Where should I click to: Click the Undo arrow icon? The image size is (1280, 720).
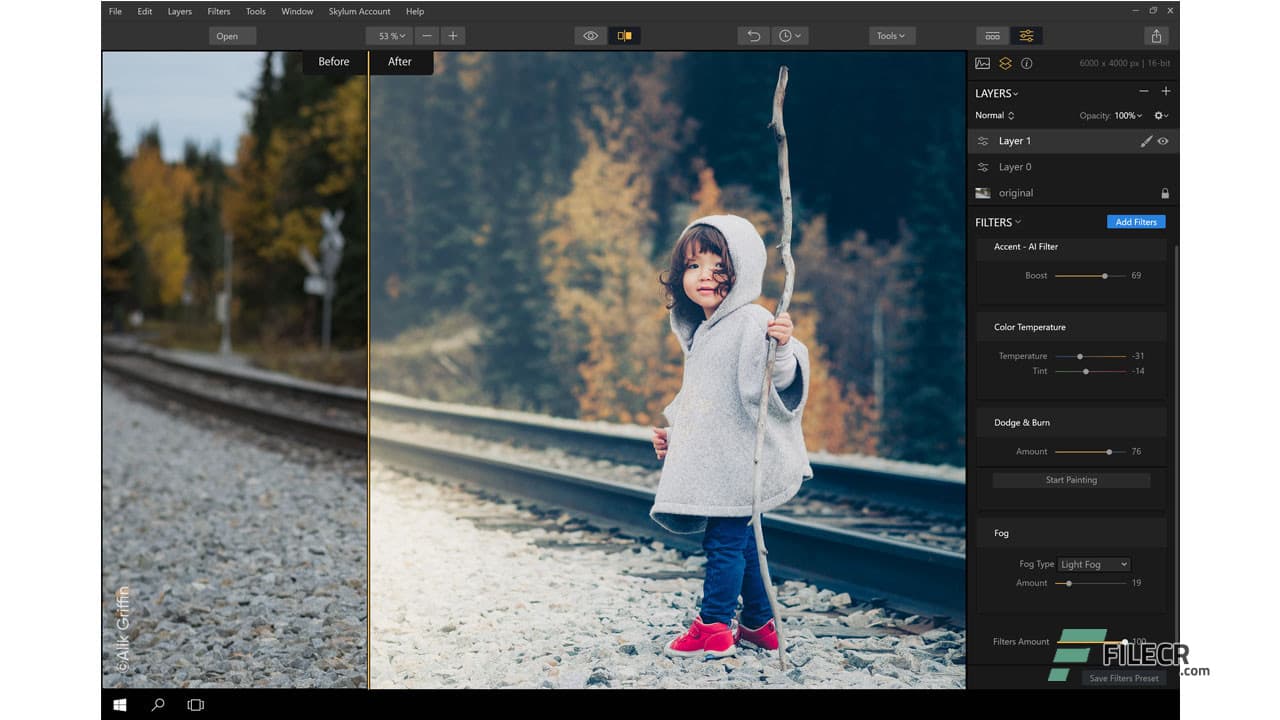point(753,35)
